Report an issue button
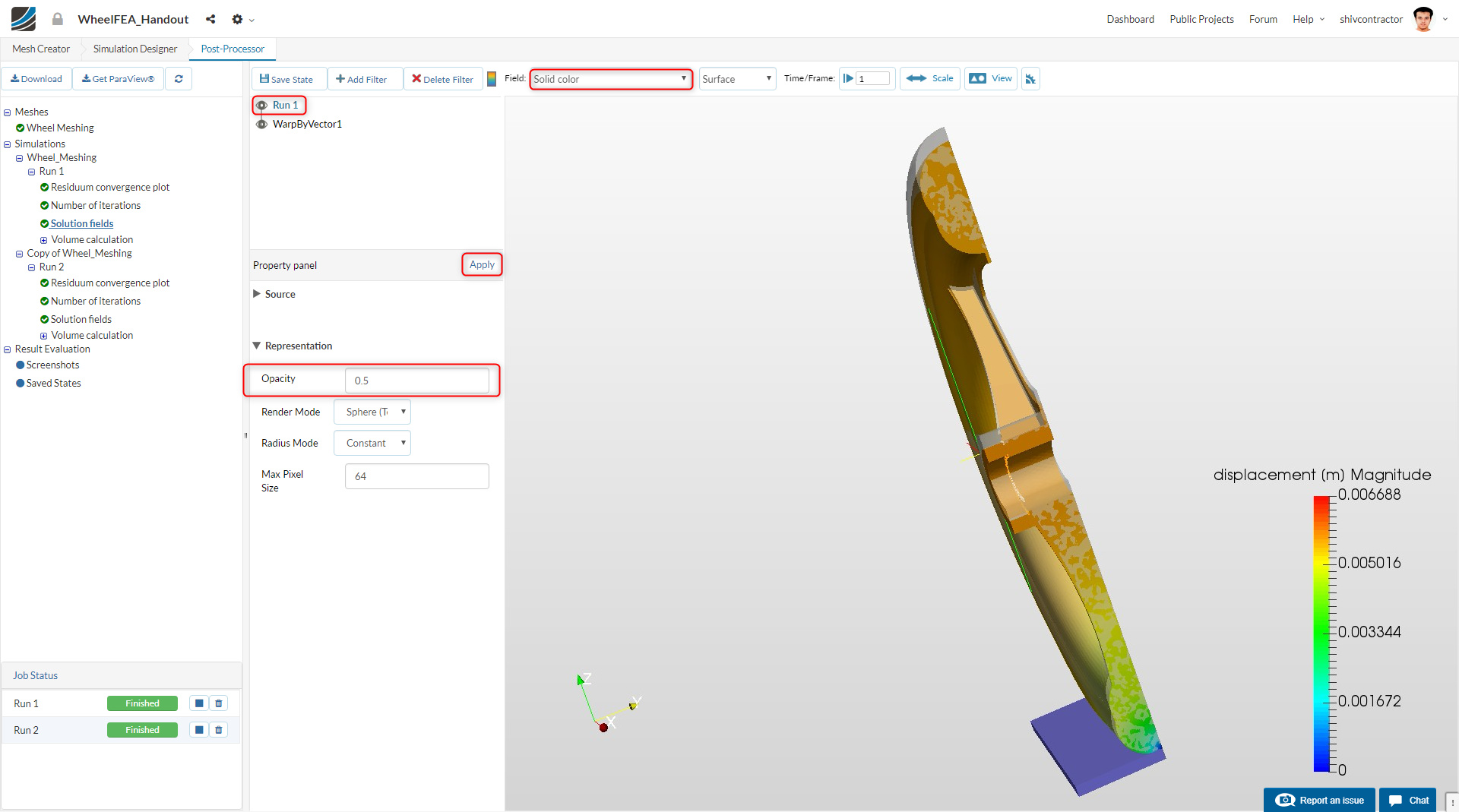This screenshot has height=812, width=1459. coord(1320,801)
